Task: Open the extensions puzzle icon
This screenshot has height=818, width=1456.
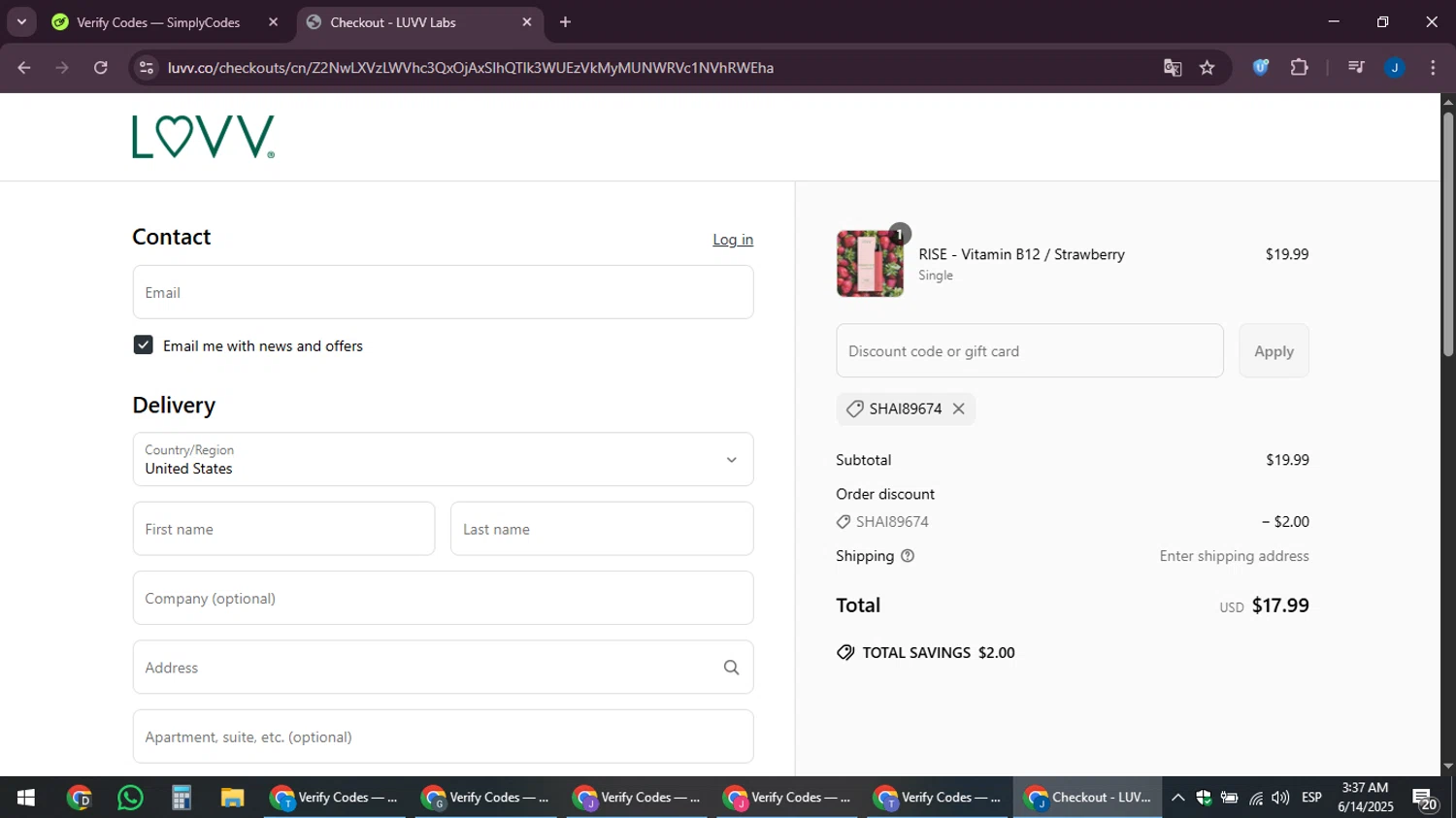Action: [1299, 67]
